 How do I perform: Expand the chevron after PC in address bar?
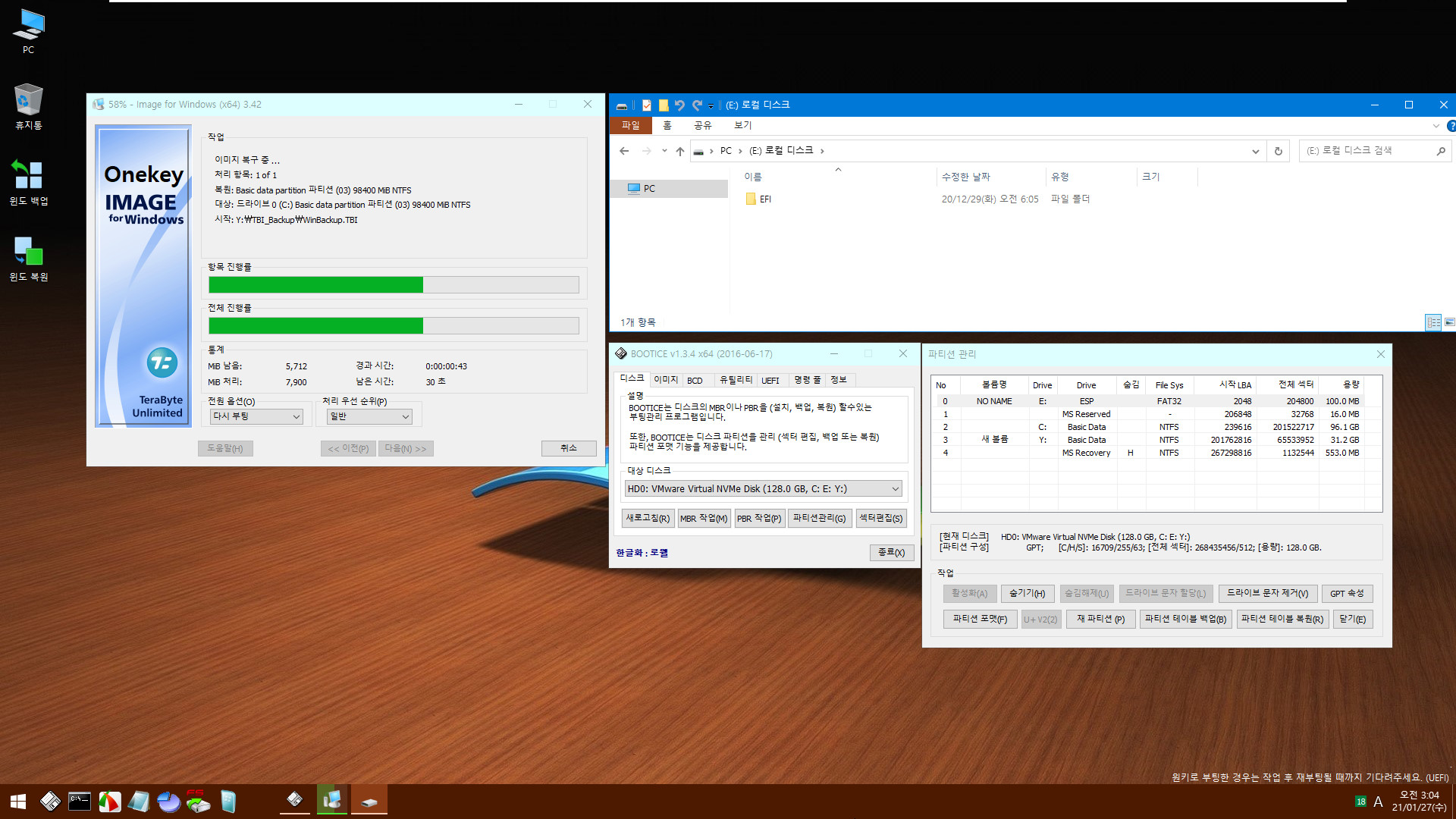[x=740, y=151]
